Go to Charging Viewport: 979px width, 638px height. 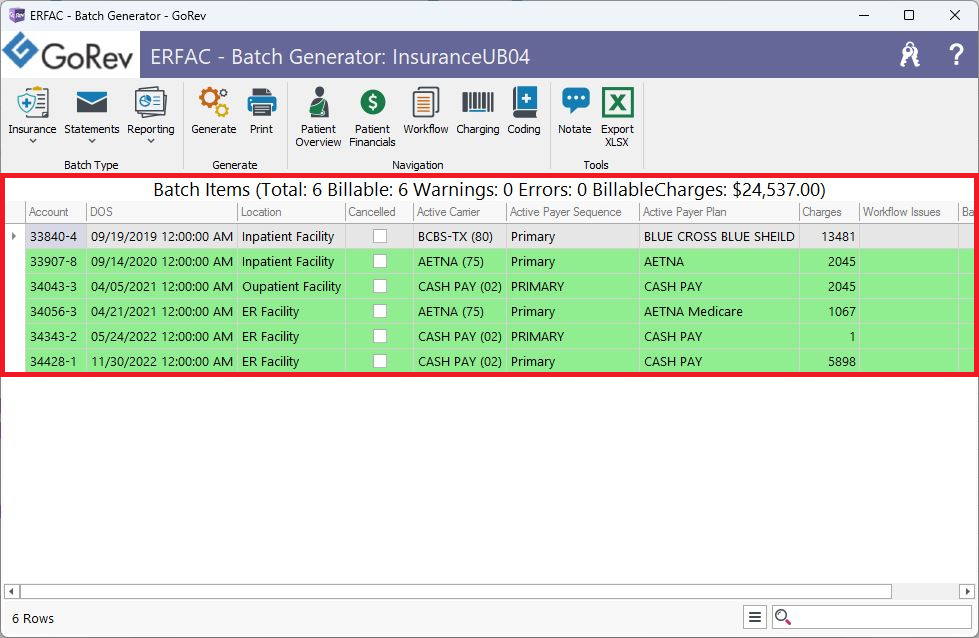[478, 110]
